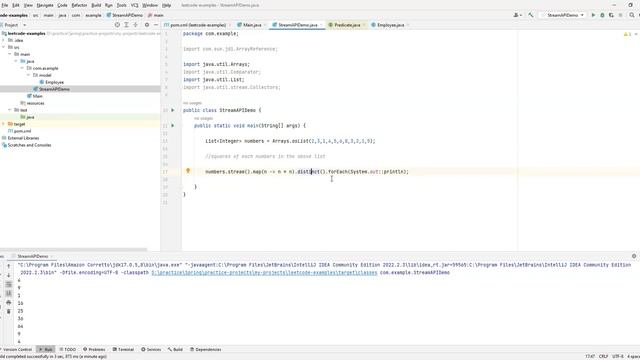Open the Build tool window tab

click(x=175, y=349)
